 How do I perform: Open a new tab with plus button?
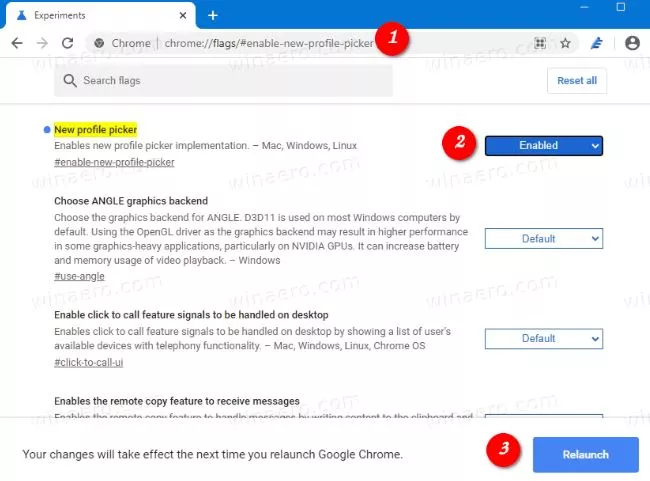(213, 15)
